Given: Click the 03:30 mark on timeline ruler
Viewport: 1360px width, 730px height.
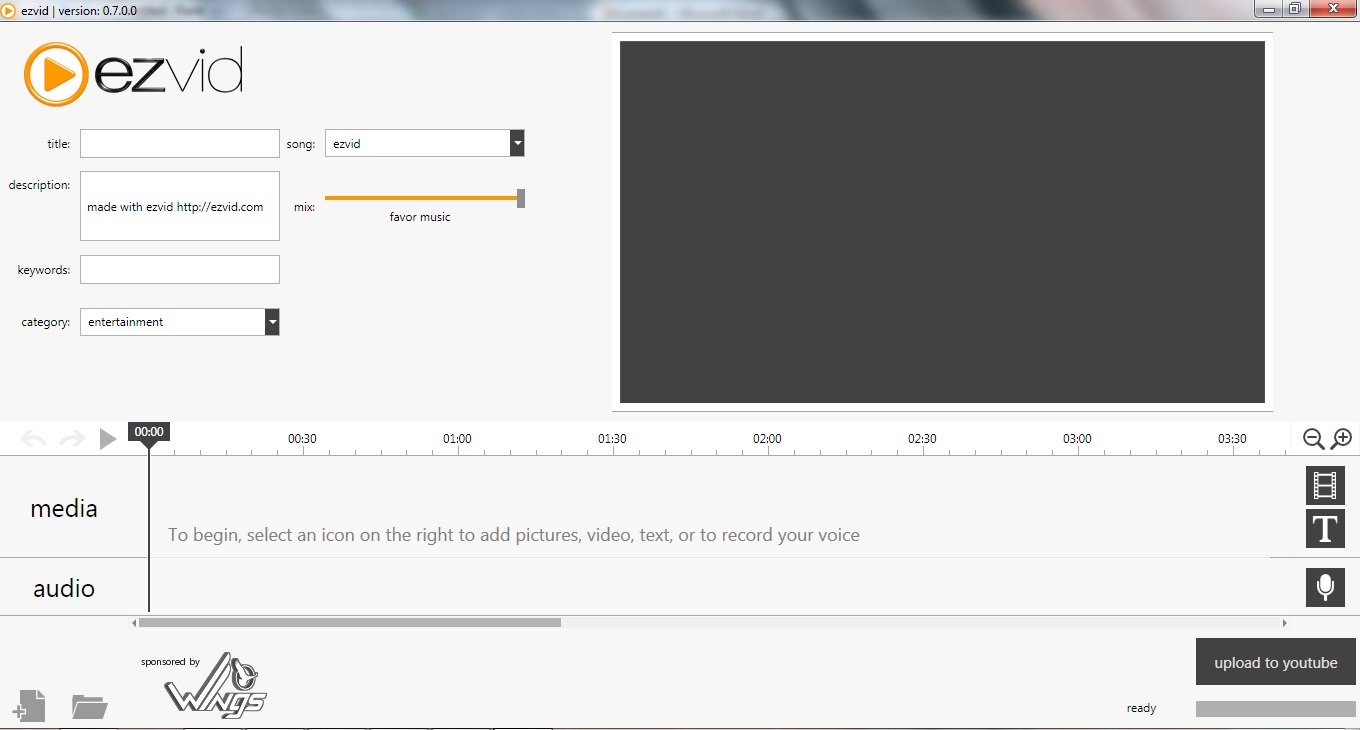Looking at the screenshot, I should click(x=1232, y=439).
